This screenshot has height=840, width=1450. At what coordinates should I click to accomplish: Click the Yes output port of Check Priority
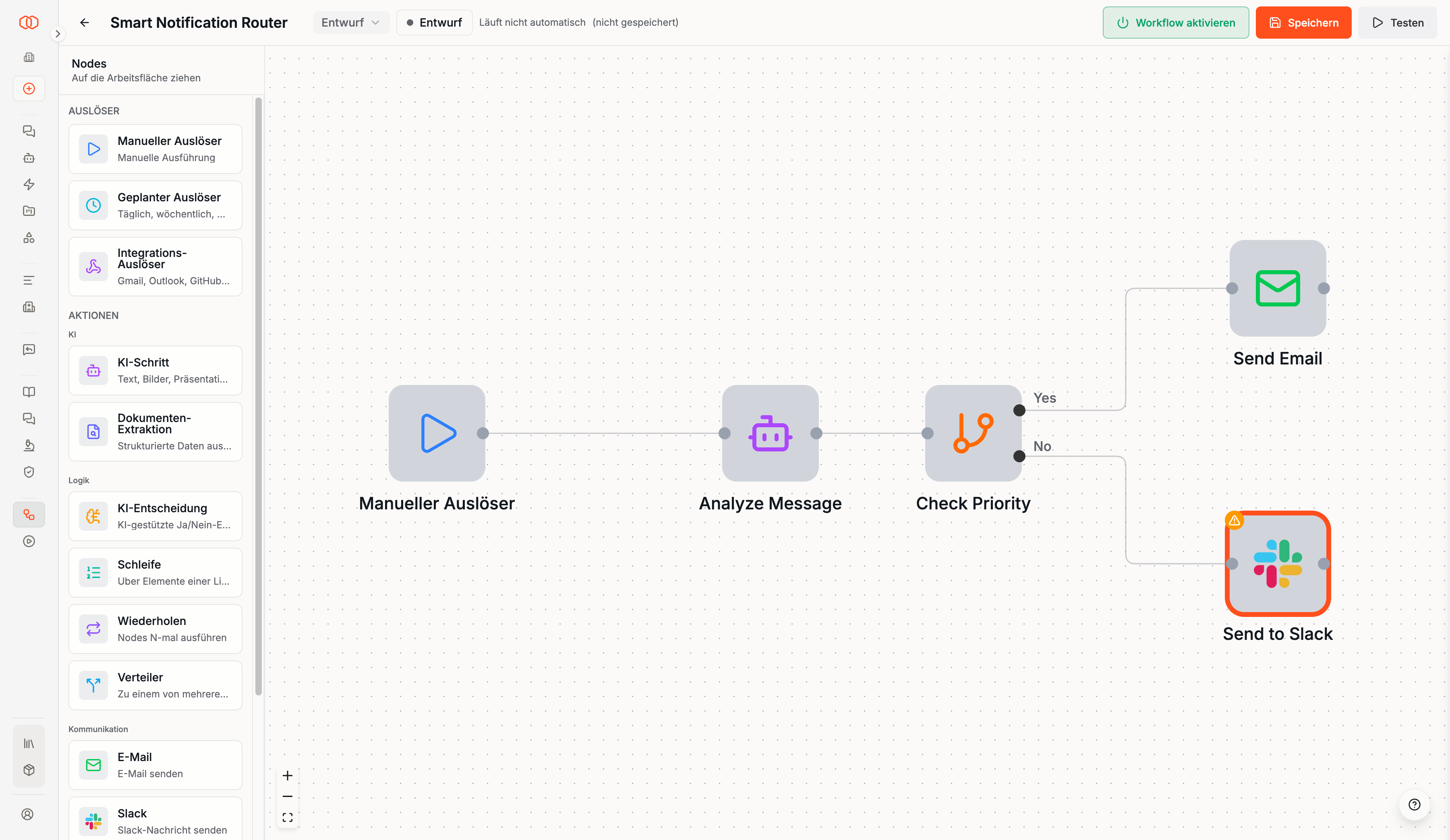coord(1019,410)
